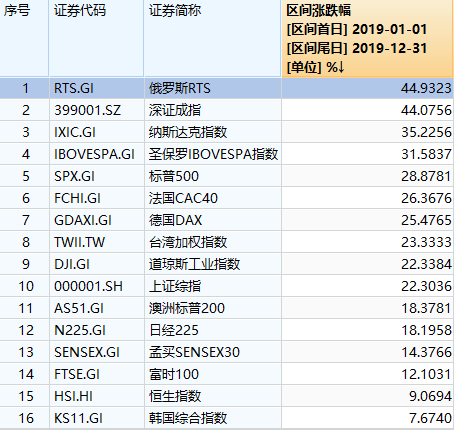Select the TWII.TW code cell
Viewport: 457px width, 435px height.
[x=97, y=242]
